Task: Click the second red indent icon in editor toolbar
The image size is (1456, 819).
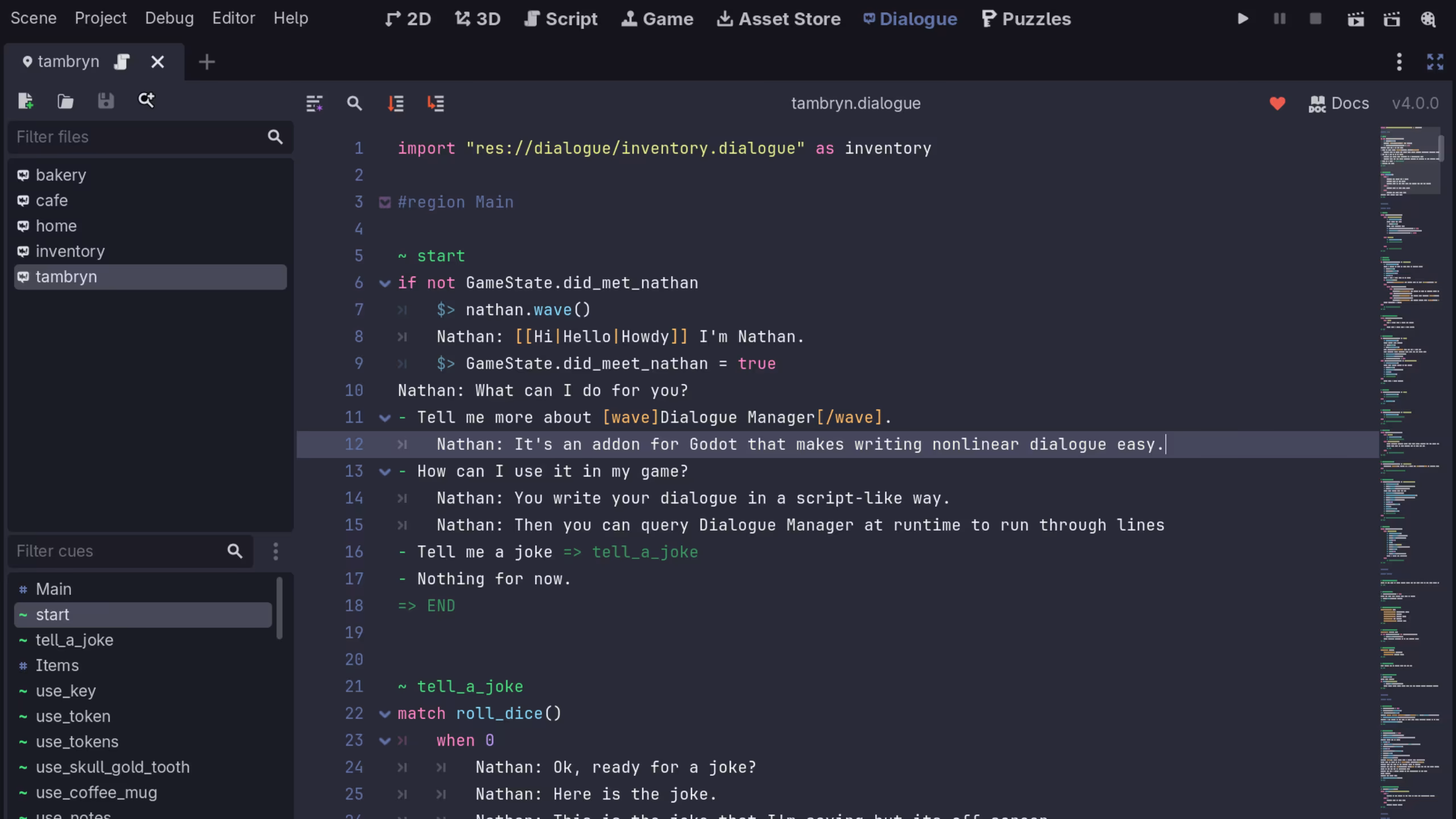Action: (x=436, y=104)
